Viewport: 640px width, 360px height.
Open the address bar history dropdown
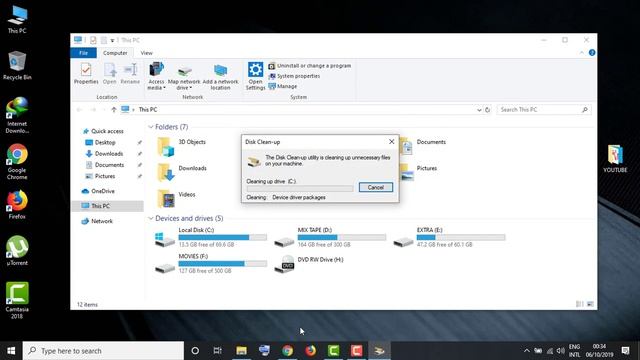click(x=479, y=110)
